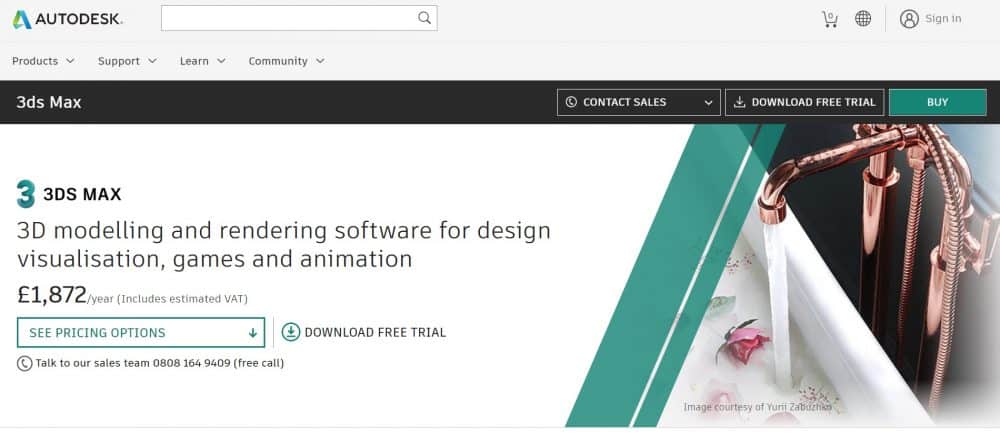Expand the Contact Sales dropdown arrow

(708, 103)
